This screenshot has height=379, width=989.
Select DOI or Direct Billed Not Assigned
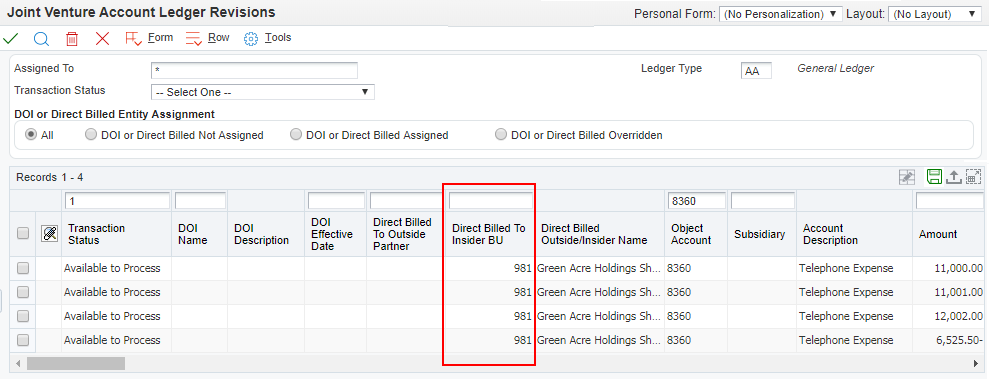click(x=91, y=135)
